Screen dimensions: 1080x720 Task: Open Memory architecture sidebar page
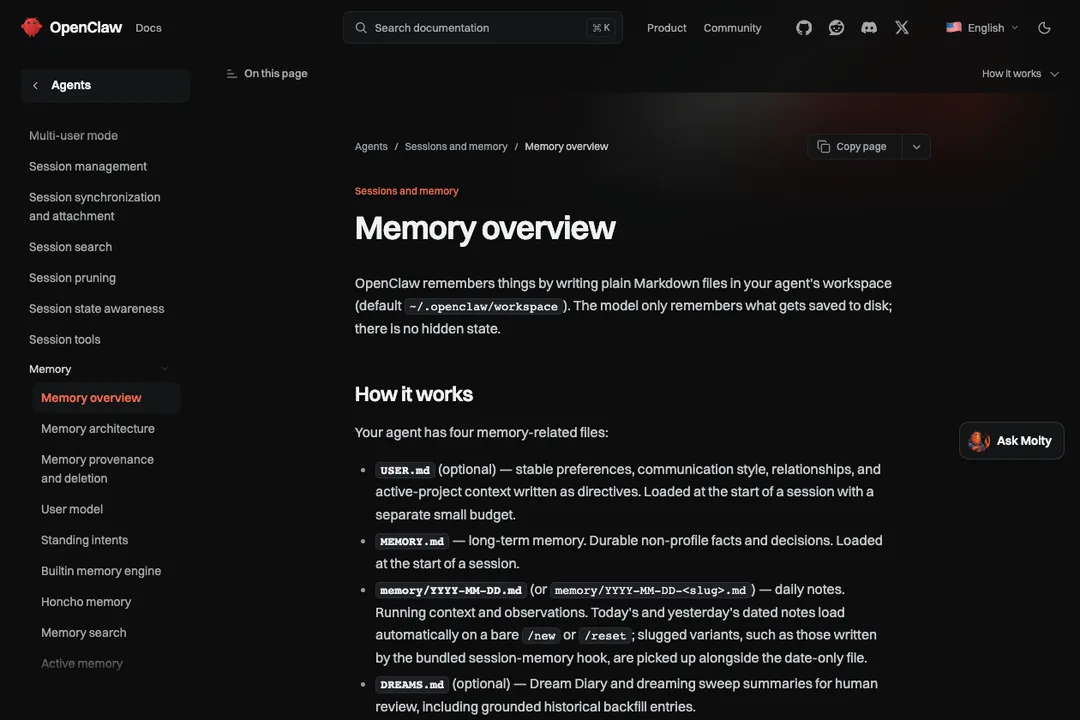click(98, 429)
